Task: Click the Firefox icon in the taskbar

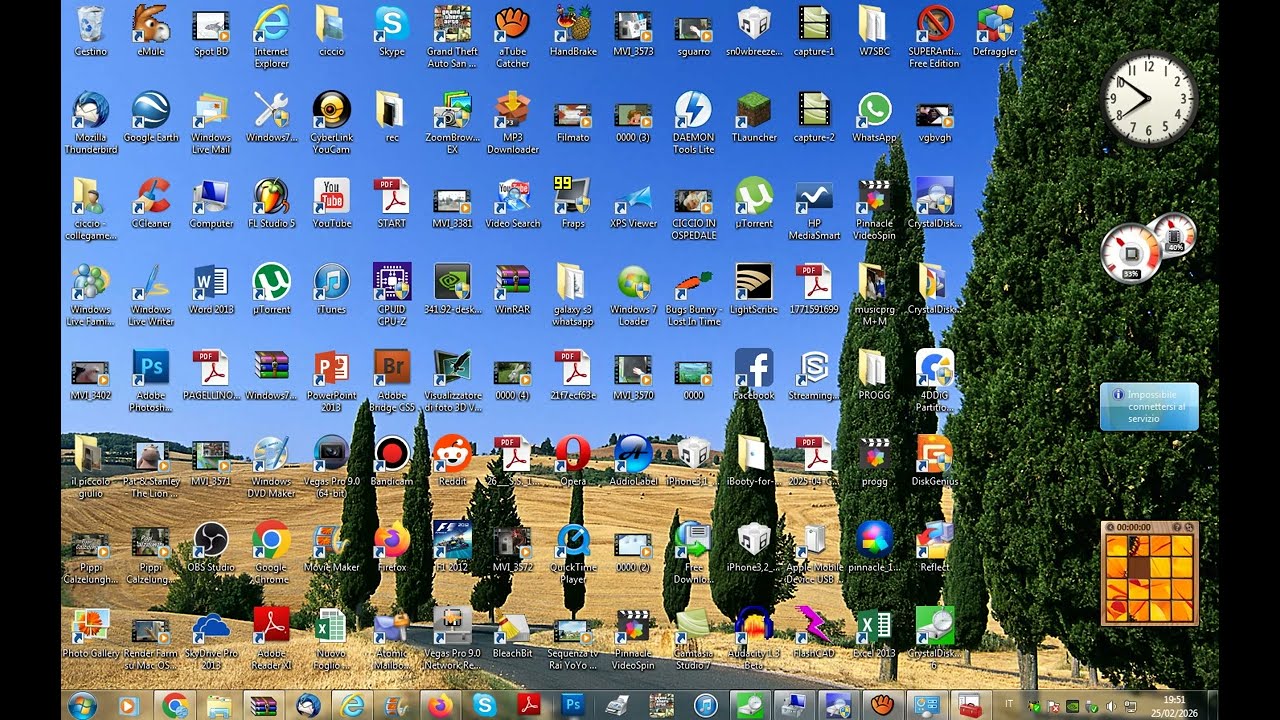Action: click(439, 705)
